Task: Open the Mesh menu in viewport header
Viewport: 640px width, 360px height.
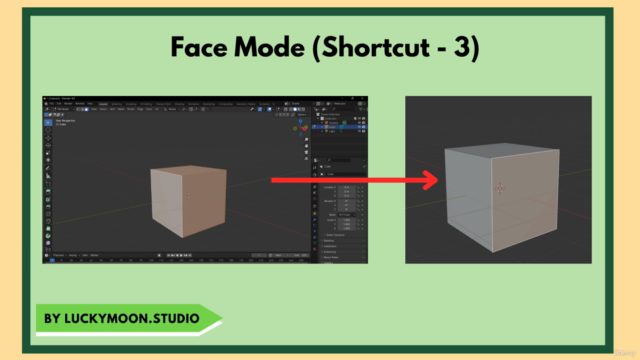Action: [x=121, y=109]
